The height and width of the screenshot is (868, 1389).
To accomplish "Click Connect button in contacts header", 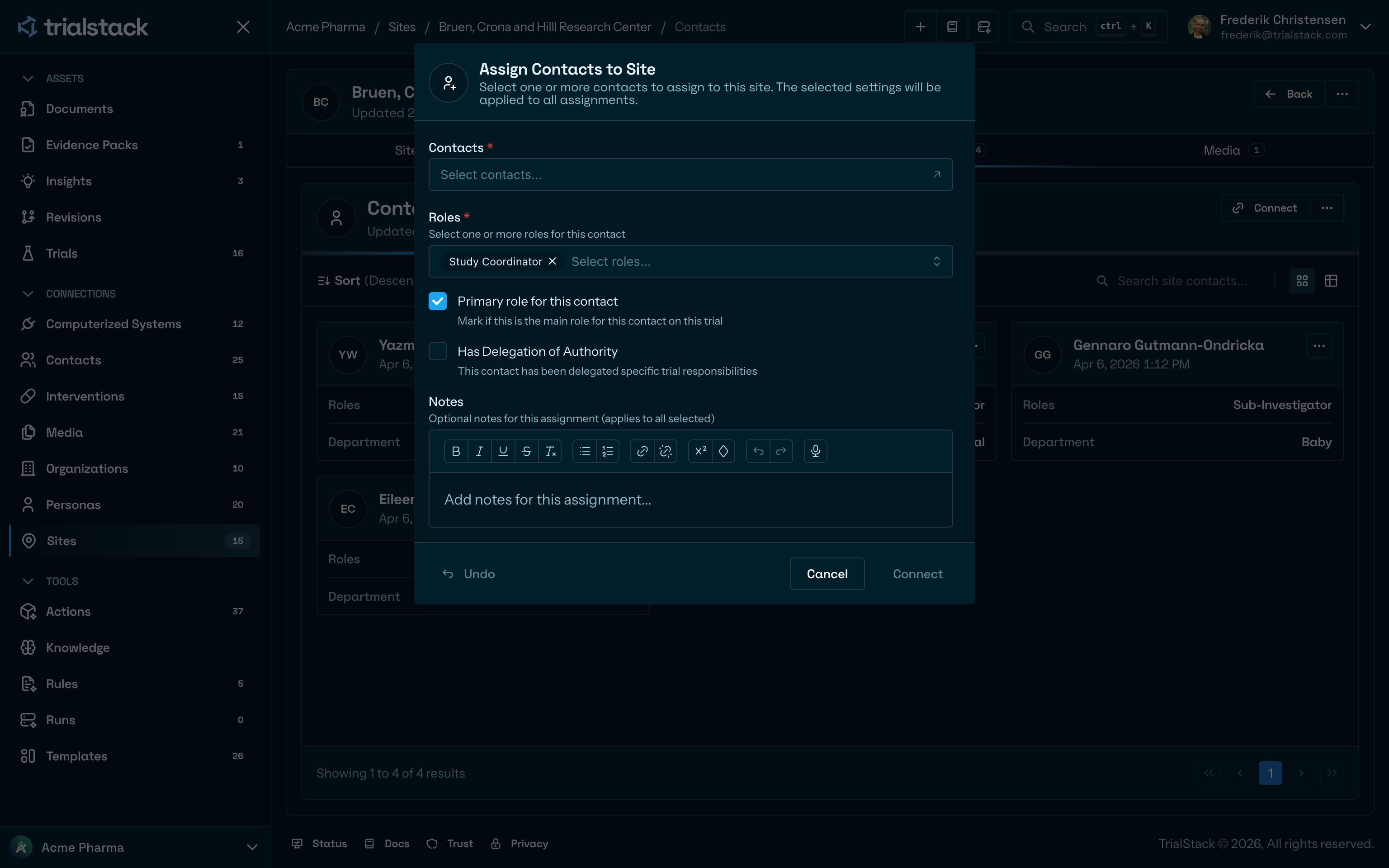I will pyautogui.click(x=1266, y=208).
